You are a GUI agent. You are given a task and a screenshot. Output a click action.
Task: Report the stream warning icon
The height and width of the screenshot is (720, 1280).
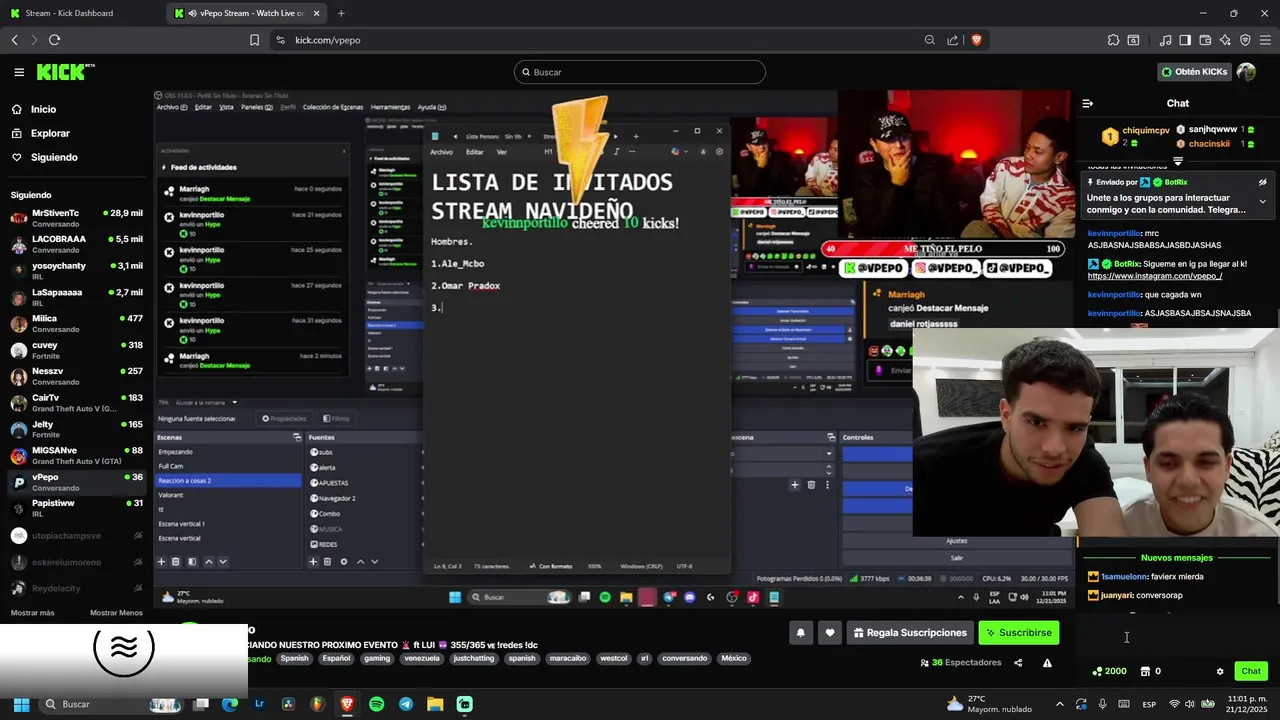1047,663
